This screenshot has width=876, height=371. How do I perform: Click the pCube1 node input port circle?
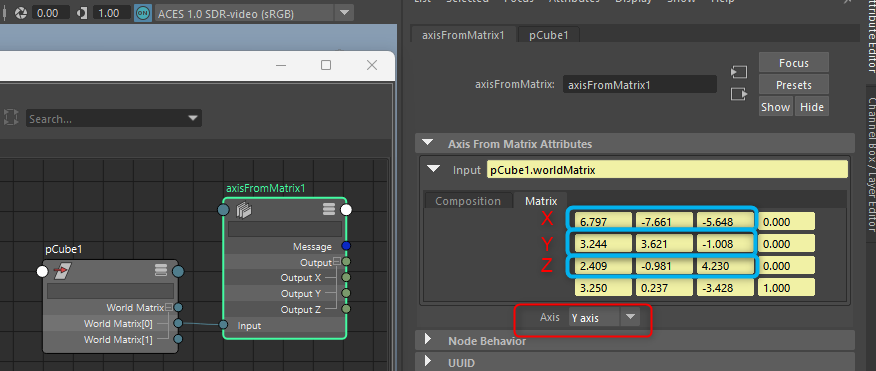[42, 272]
